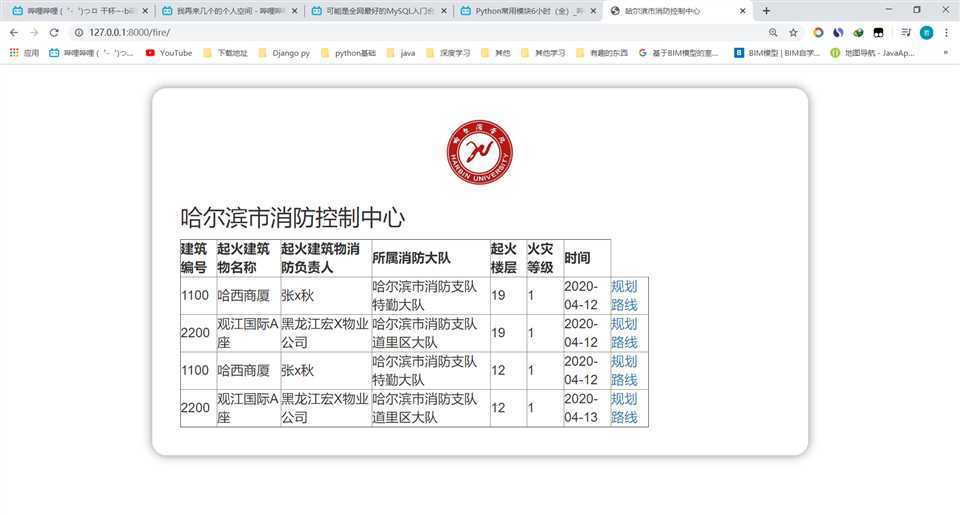Viewport: 960px width, 515px height.
Task: Click 规划路线 link in first table row
Action: (624, 295)
